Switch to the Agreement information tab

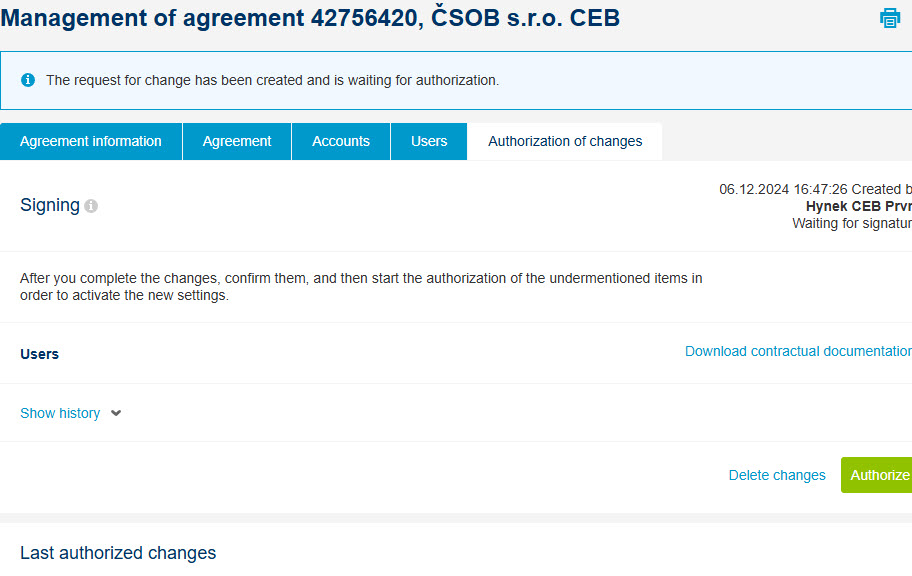[91, 141]
